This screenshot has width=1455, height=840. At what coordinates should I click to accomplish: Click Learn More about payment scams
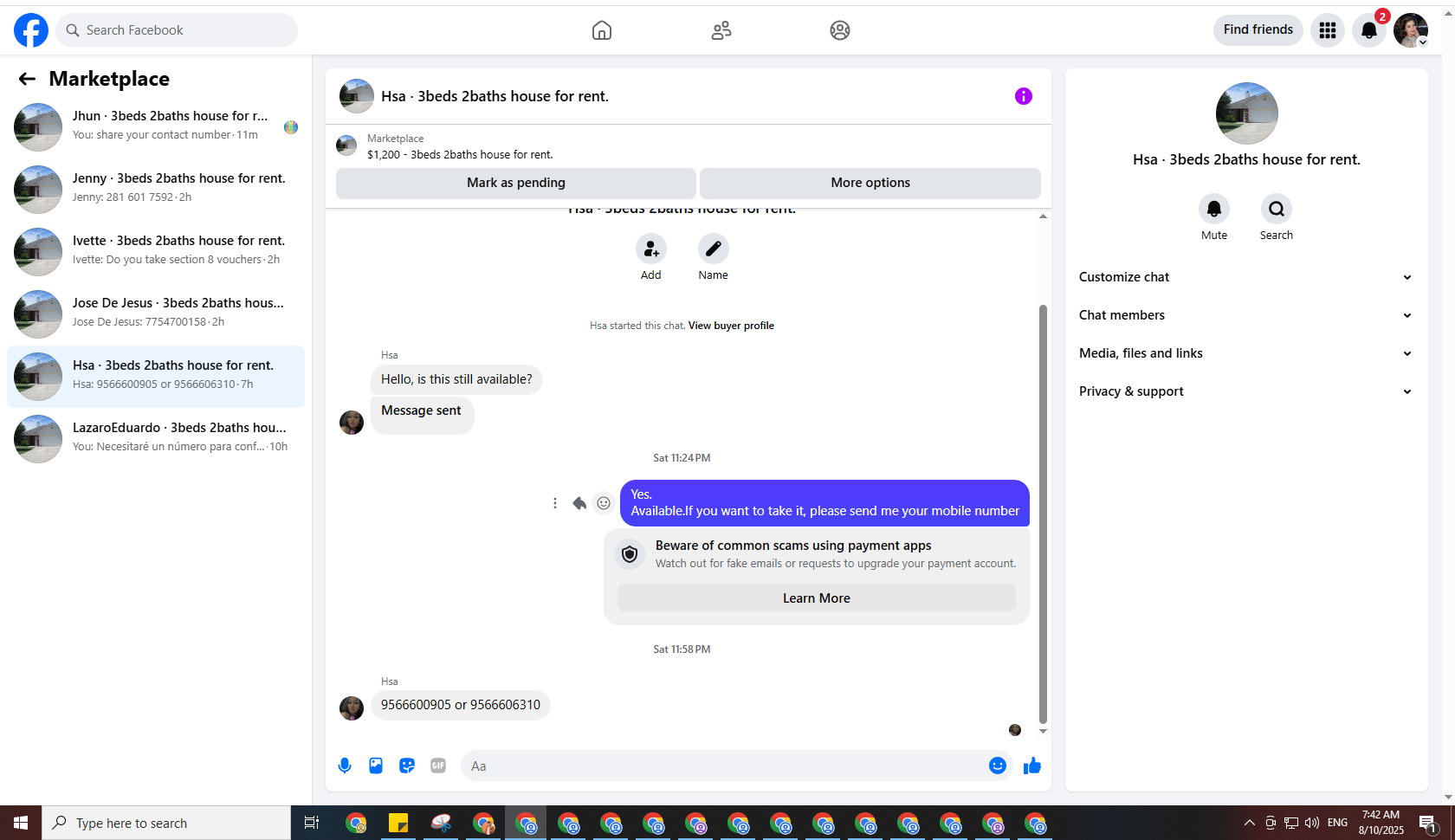(x=817, y=598)
